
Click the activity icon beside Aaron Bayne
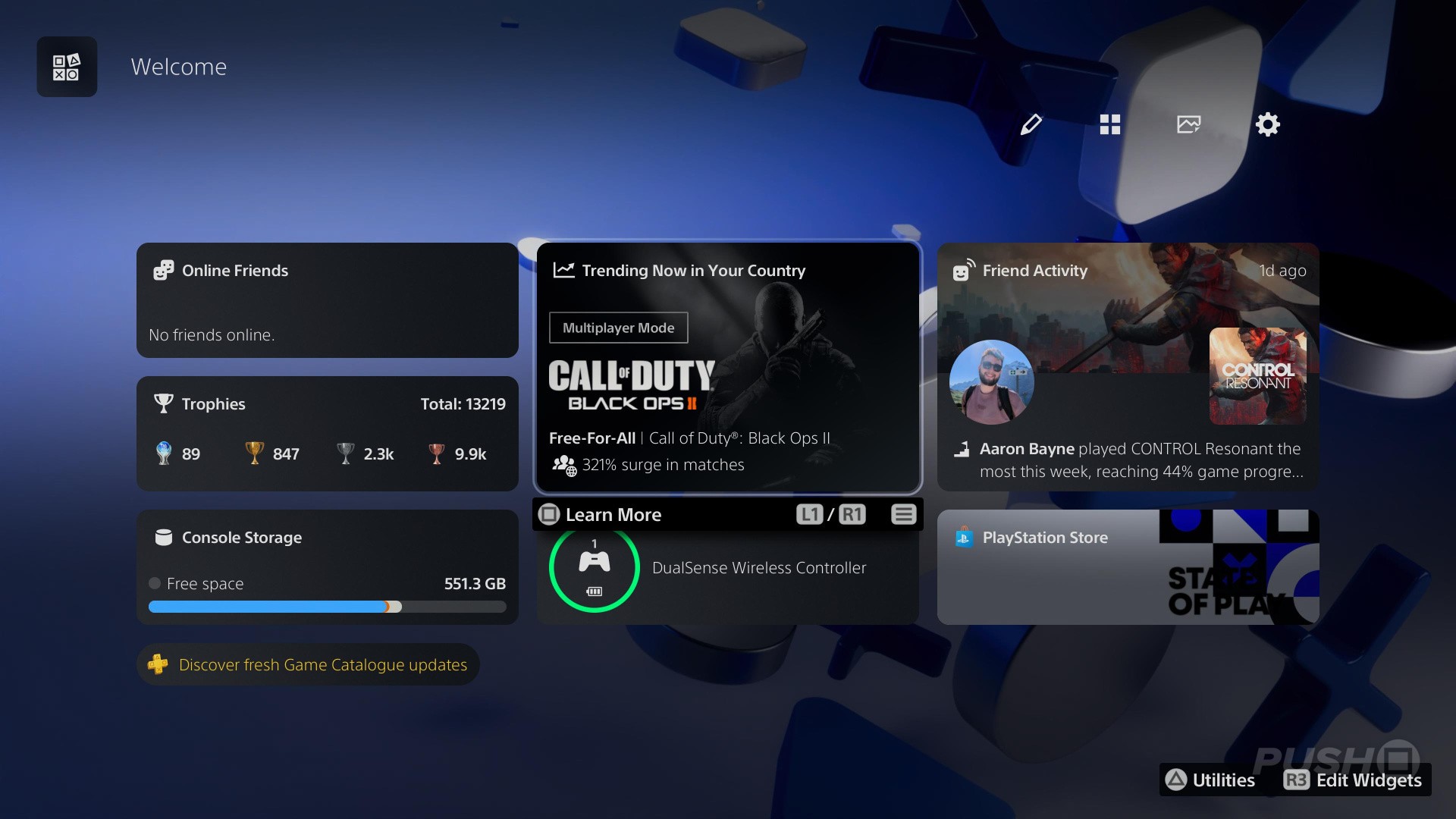(x=962, y=449)
